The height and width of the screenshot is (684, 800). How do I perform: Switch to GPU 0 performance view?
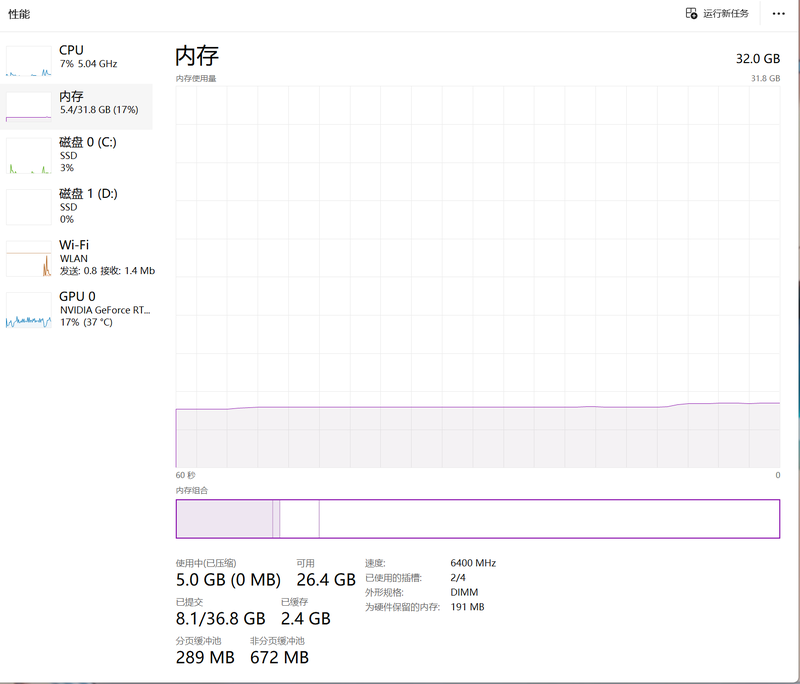pyautogui.click(x=77, y=310)
